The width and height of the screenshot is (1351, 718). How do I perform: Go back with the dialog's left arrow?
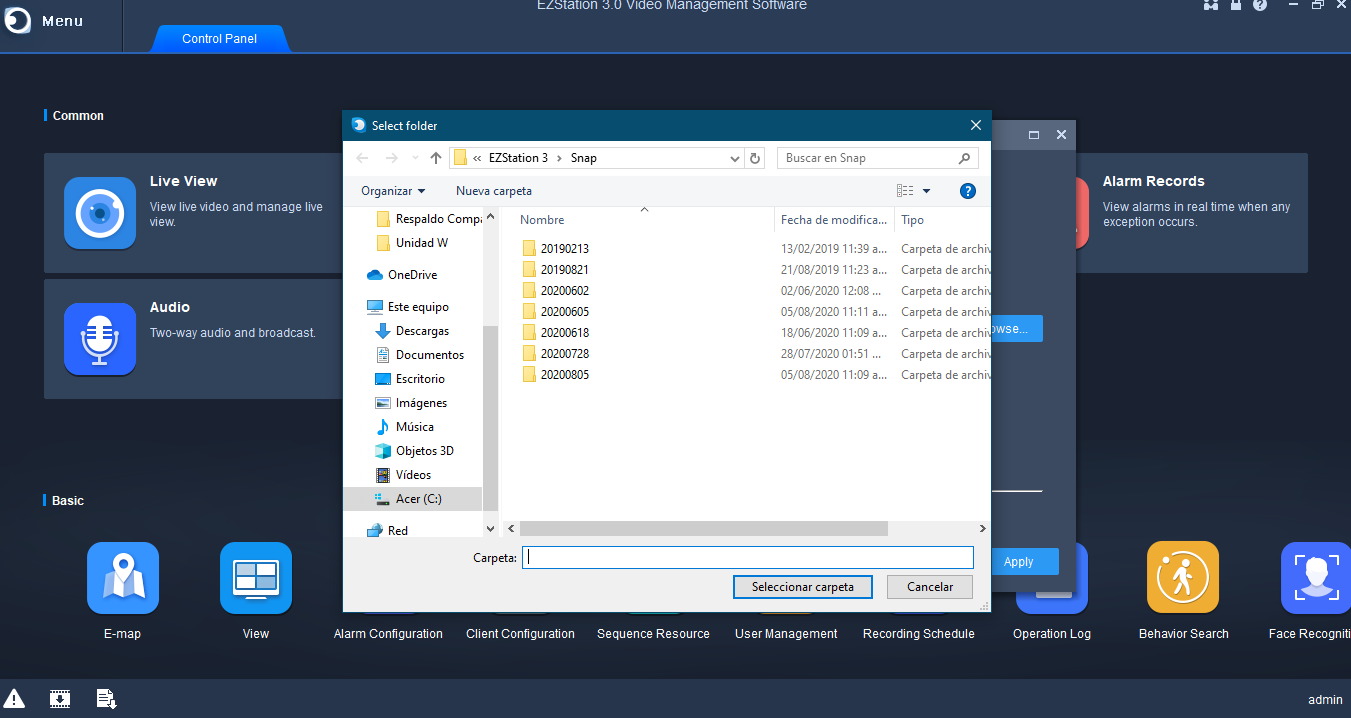click(x=362, y=158)
